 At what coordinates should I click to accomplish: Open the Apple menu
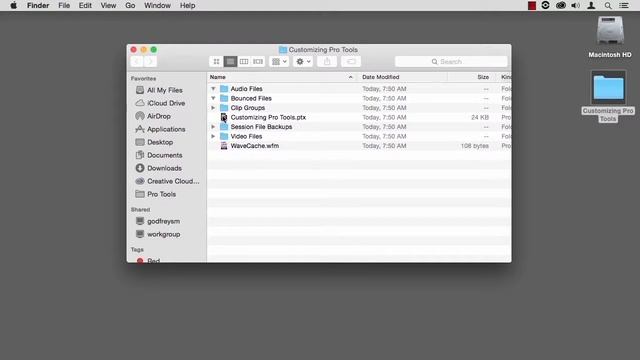pyautogui.click(x=13, y=6)
